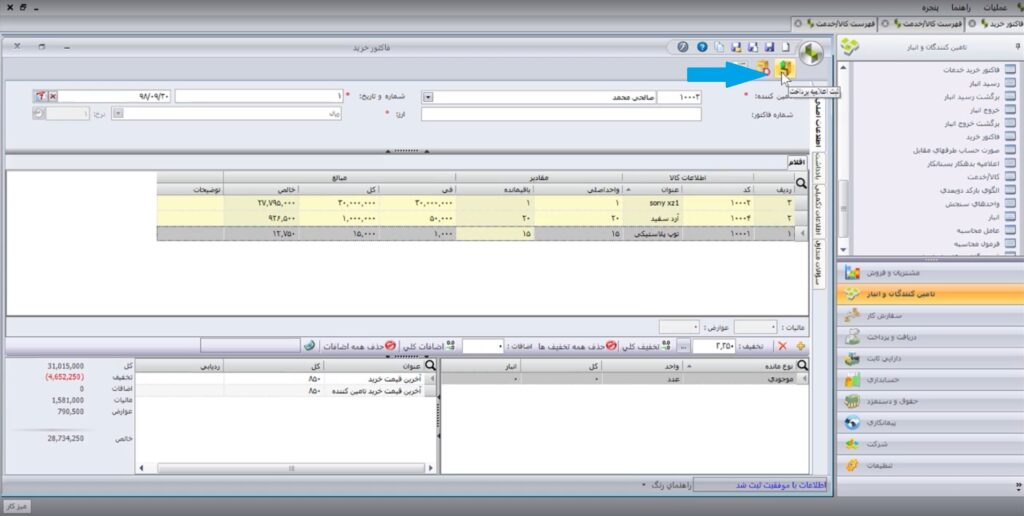Click the blue help question mark icon
This screenshot has width=1024, height=516.
click(702, 47)
